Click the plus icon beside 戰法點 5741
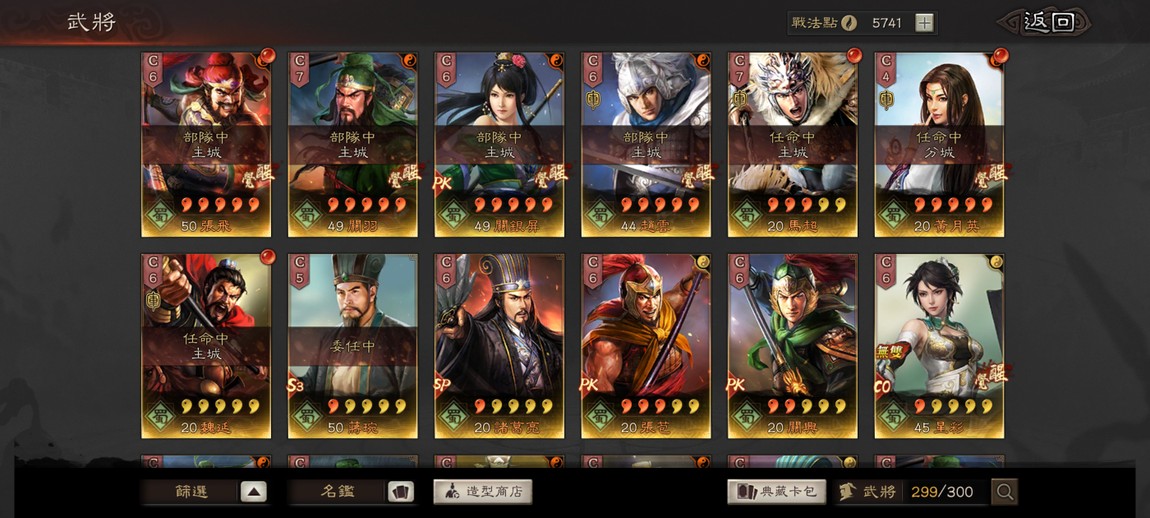 pos(925,23)
